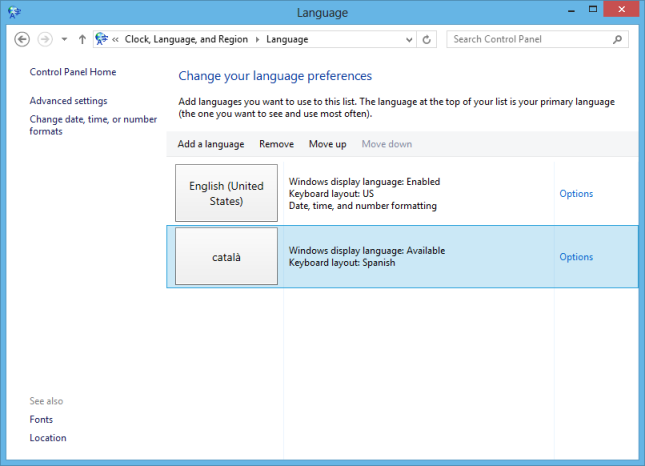The image size is (645, 466).
Task: Click 'Keyboard layout: US' text
Action: click(331, 193)
